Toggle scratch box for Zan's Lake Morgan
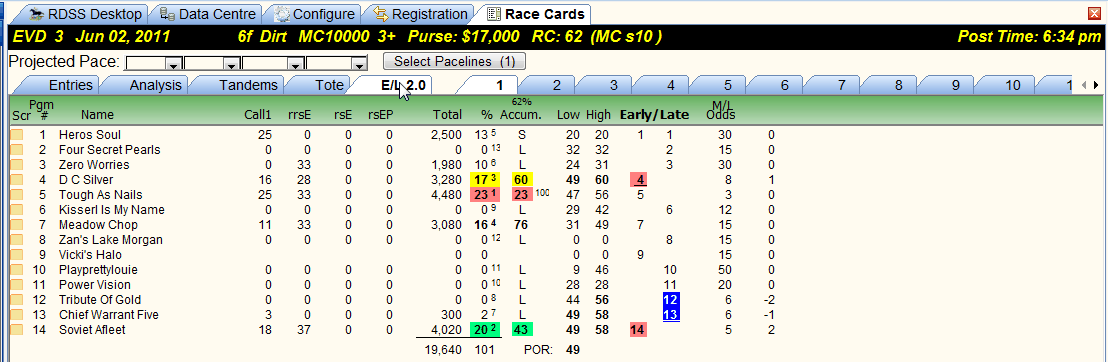The height and width of the screenshot is (362, 1108). [x=16, y=240]
